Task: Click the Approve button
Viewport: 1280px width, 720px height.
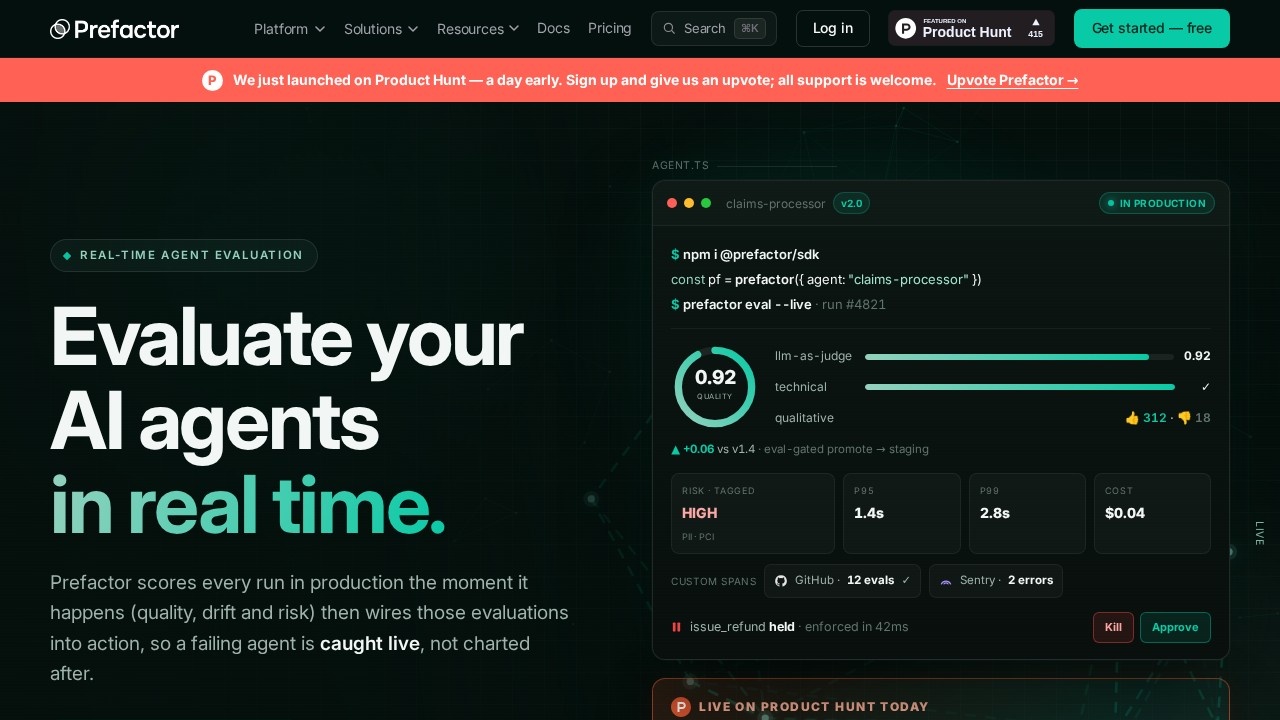Action: tap(1175, 627)
